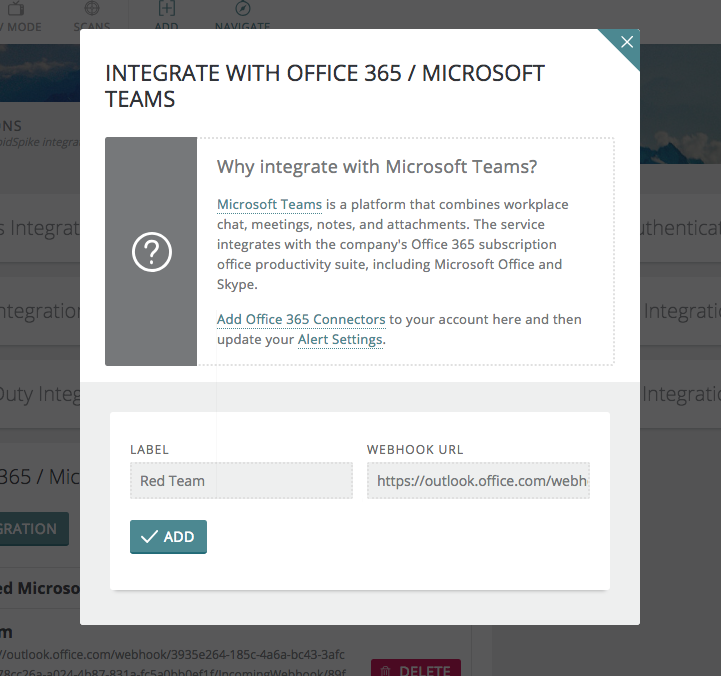Click the Webhook URL input field
This screenshot has height=676, width=721.
click(478, 481)
